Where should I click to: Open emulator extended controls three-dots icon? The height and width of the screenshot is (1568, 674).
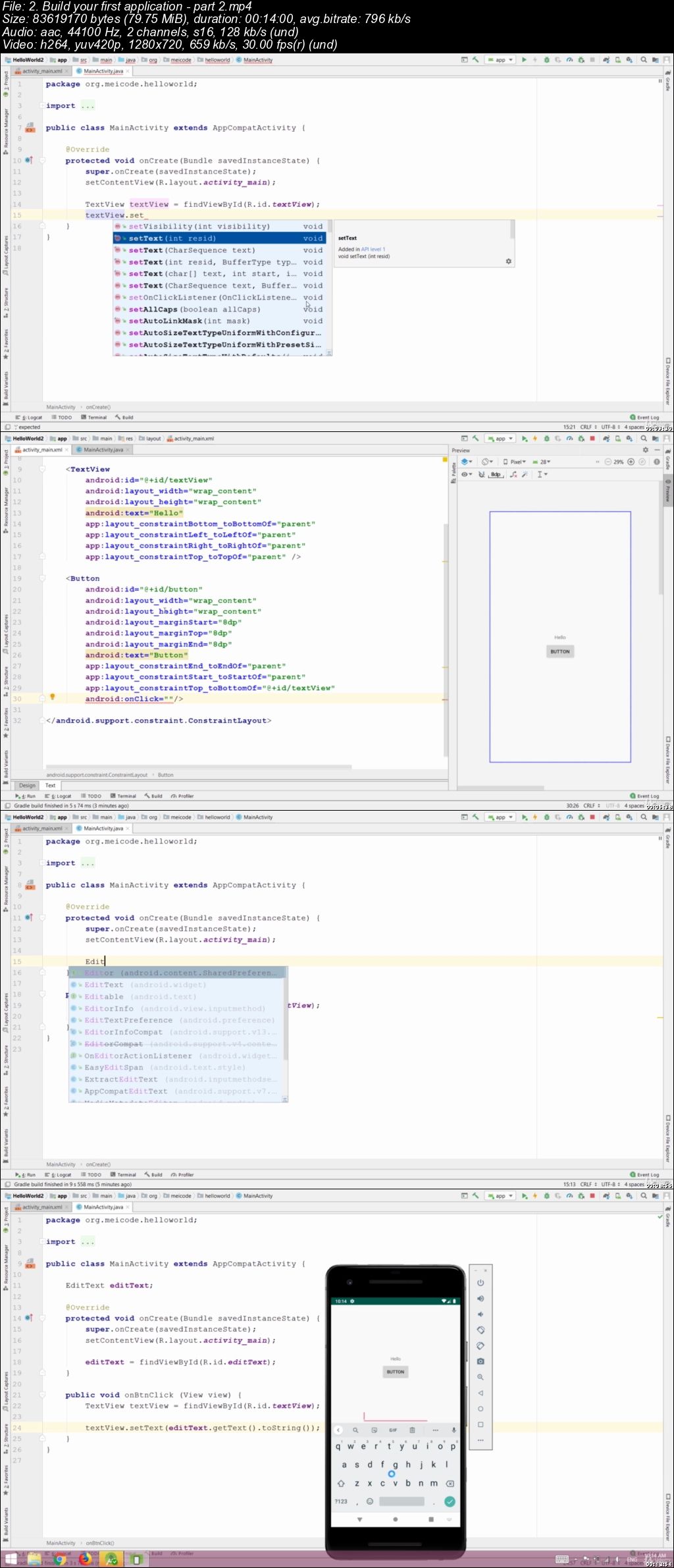(480, 1440)
